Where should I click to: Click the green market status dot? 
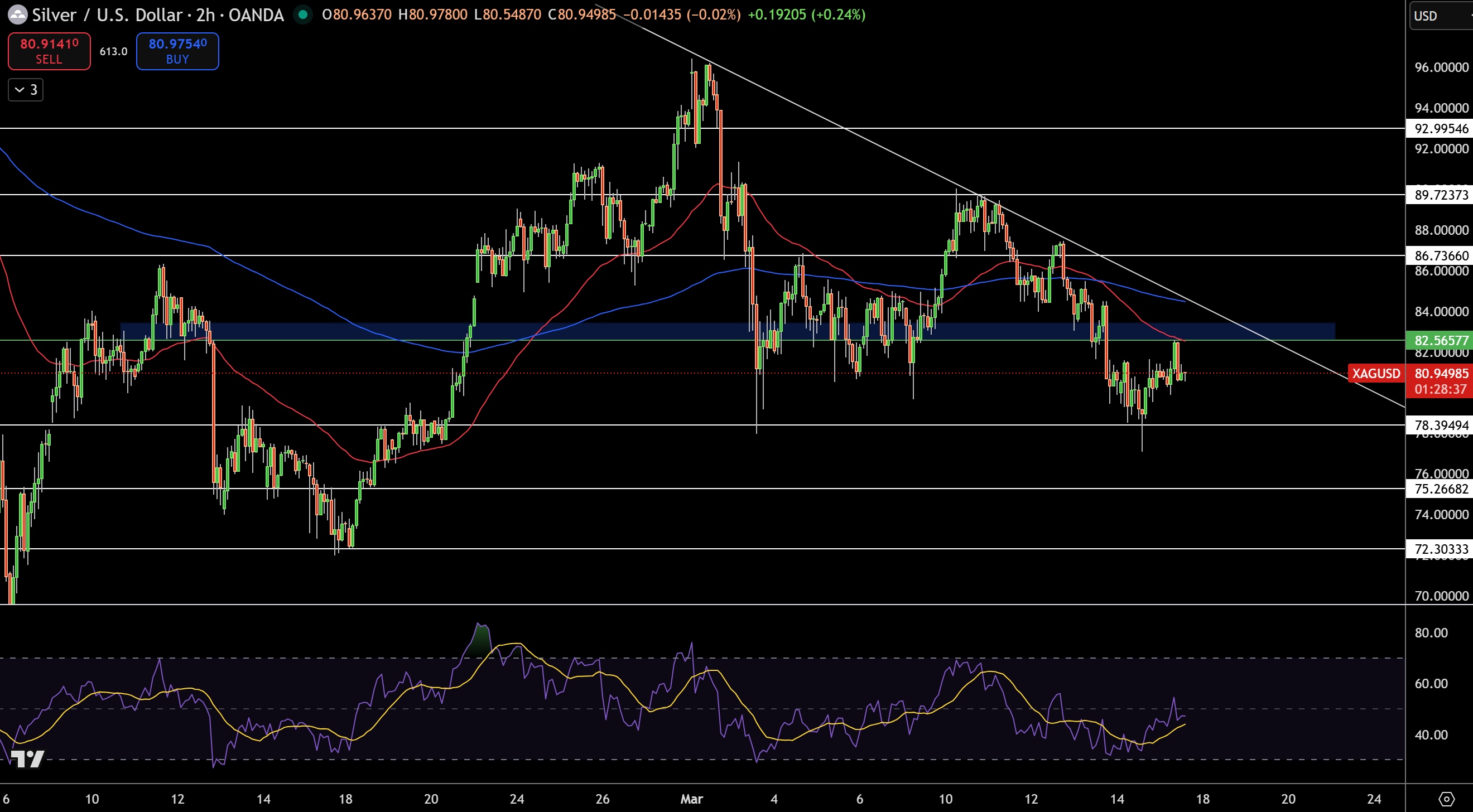point(302,16)
